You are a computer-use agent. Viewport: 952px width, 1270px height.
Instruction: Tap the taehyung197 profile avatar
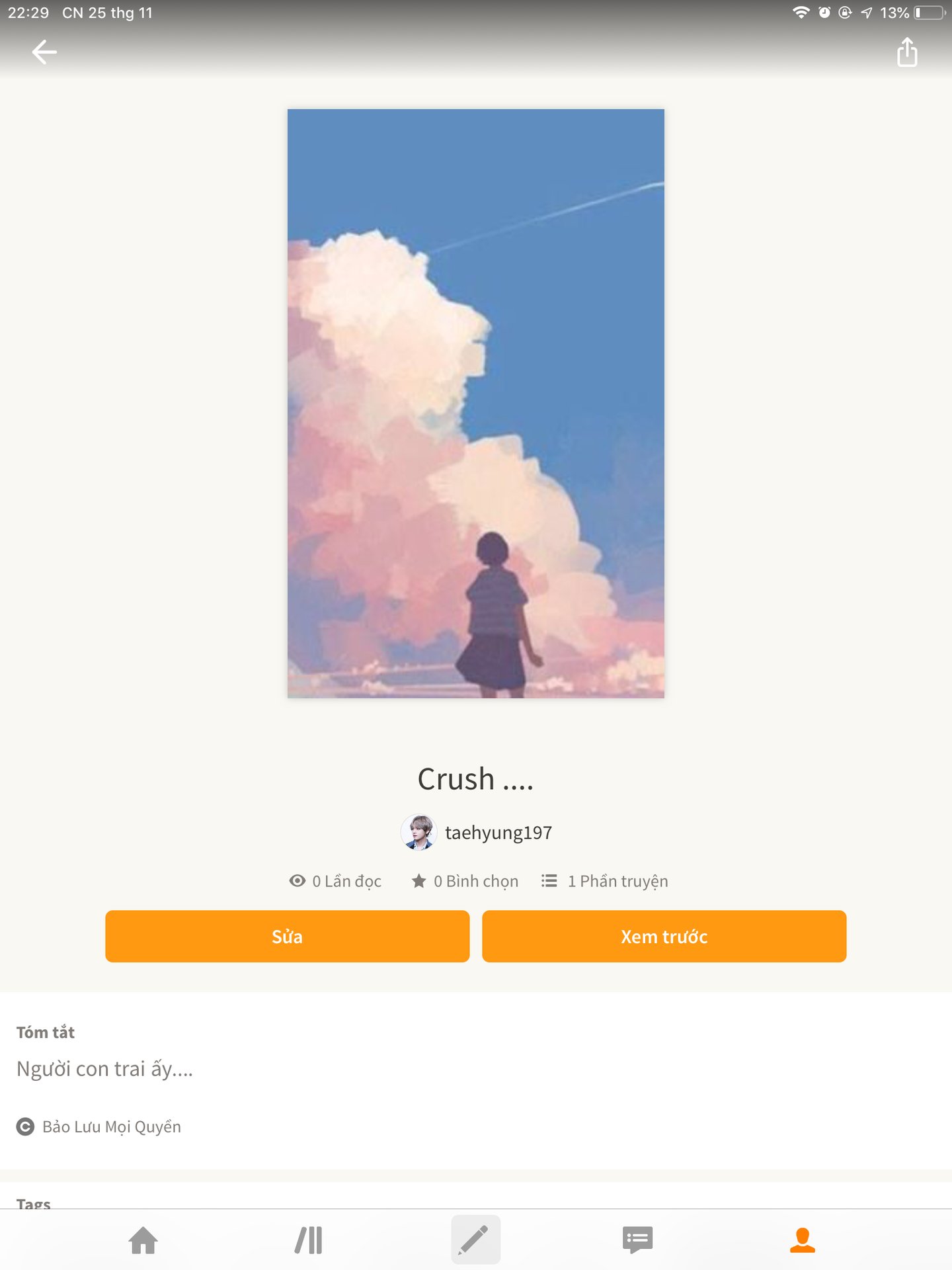tap(418, 832)
